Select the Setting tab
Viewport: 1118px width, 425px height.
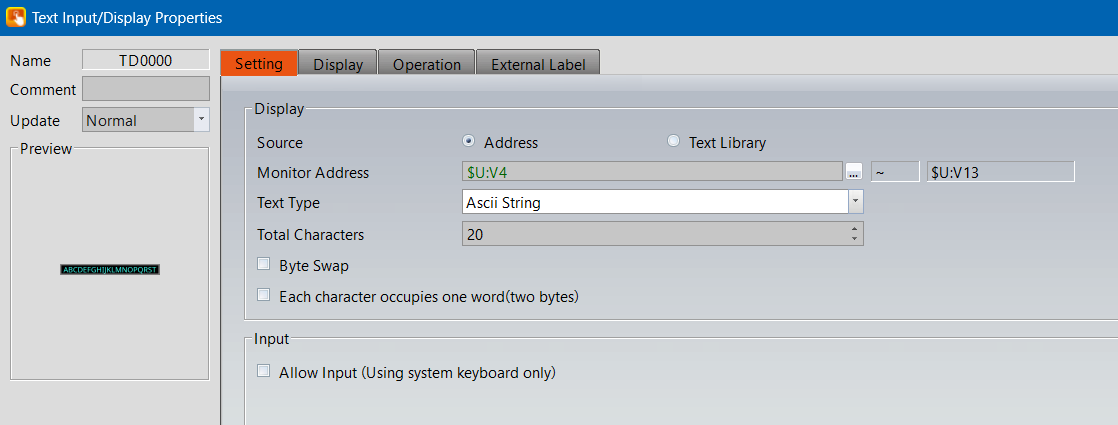(x=259, y=63)
